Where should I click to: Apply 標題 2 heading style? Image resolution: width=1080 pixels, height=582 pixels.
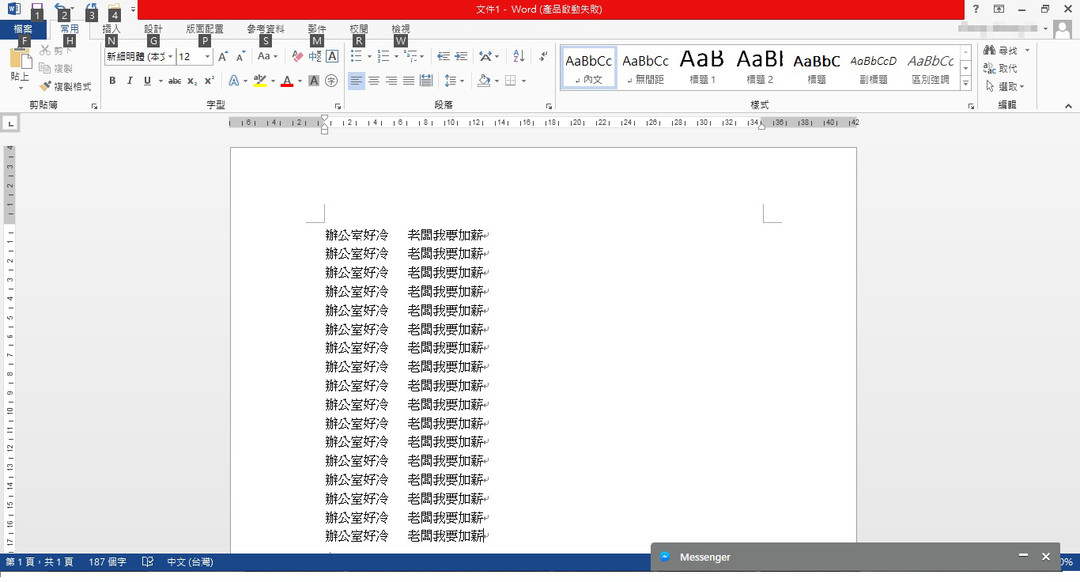click(760, 67)
